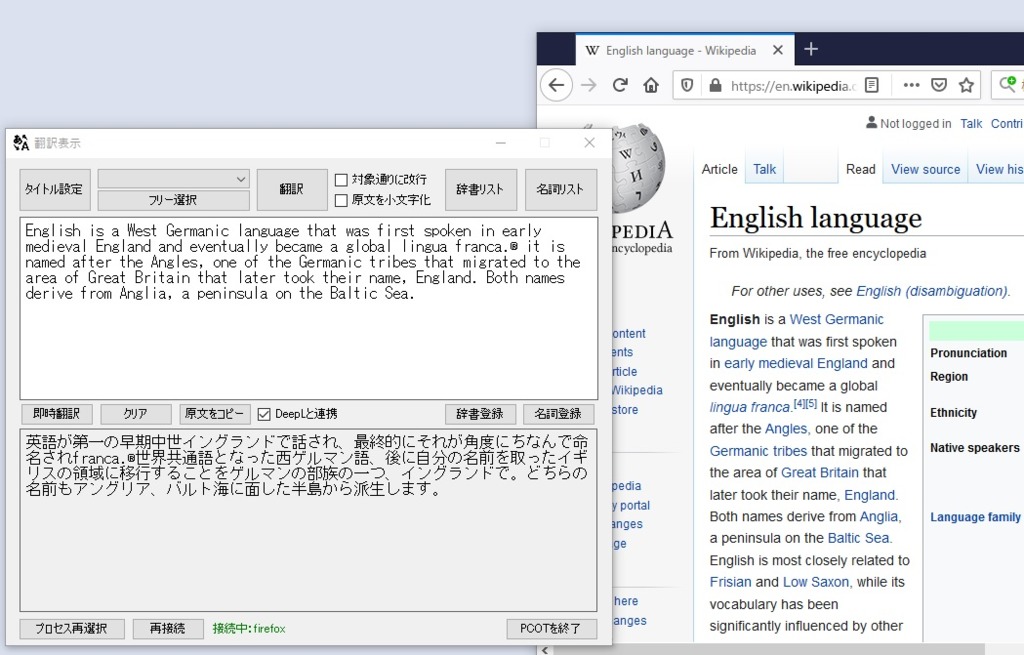Open the Low Saxon link
The height and width of the screenshot is (655, 1024).
pos(817,582)
